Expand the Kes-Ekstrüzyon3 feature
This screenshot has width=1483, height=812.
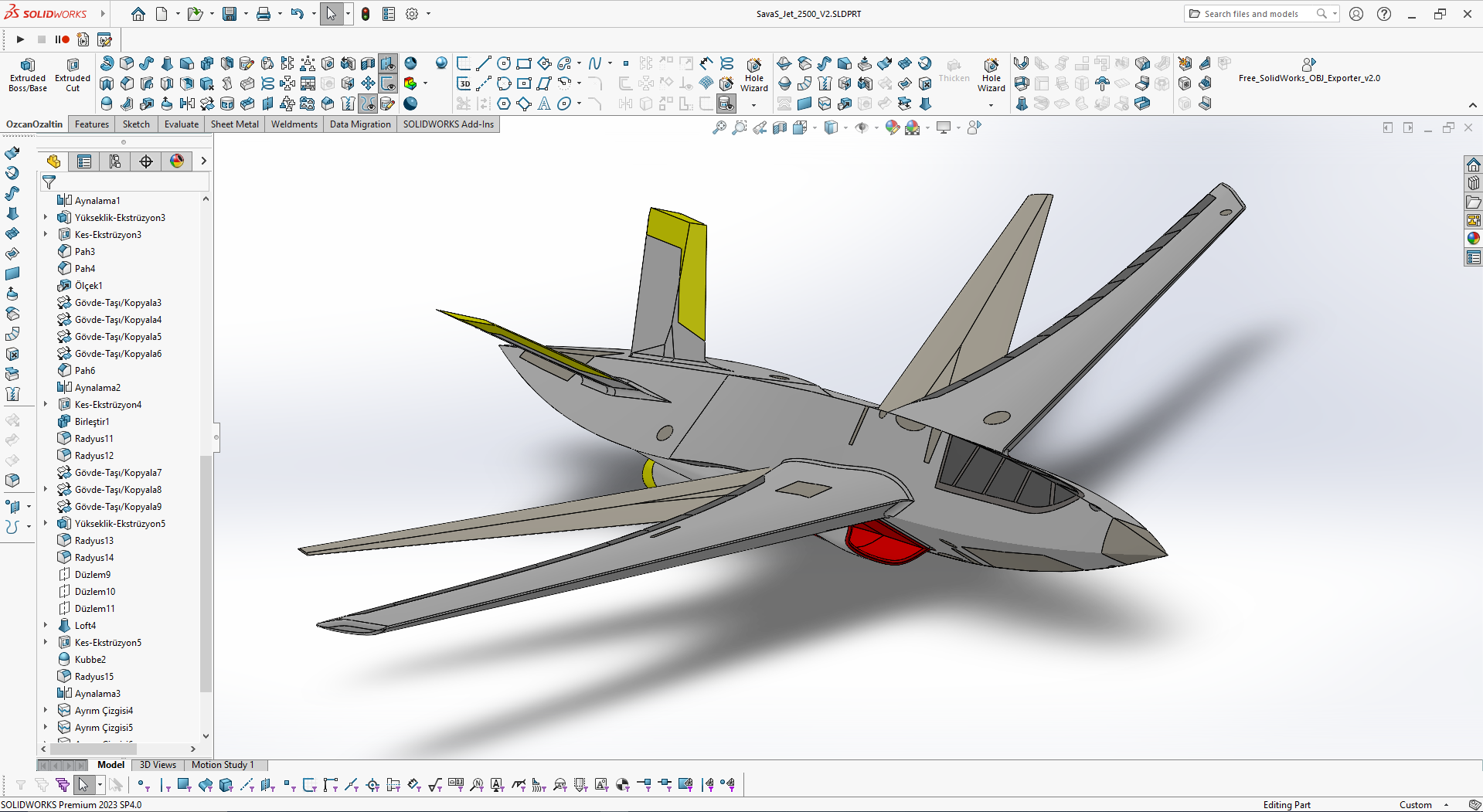pos(46,234)
